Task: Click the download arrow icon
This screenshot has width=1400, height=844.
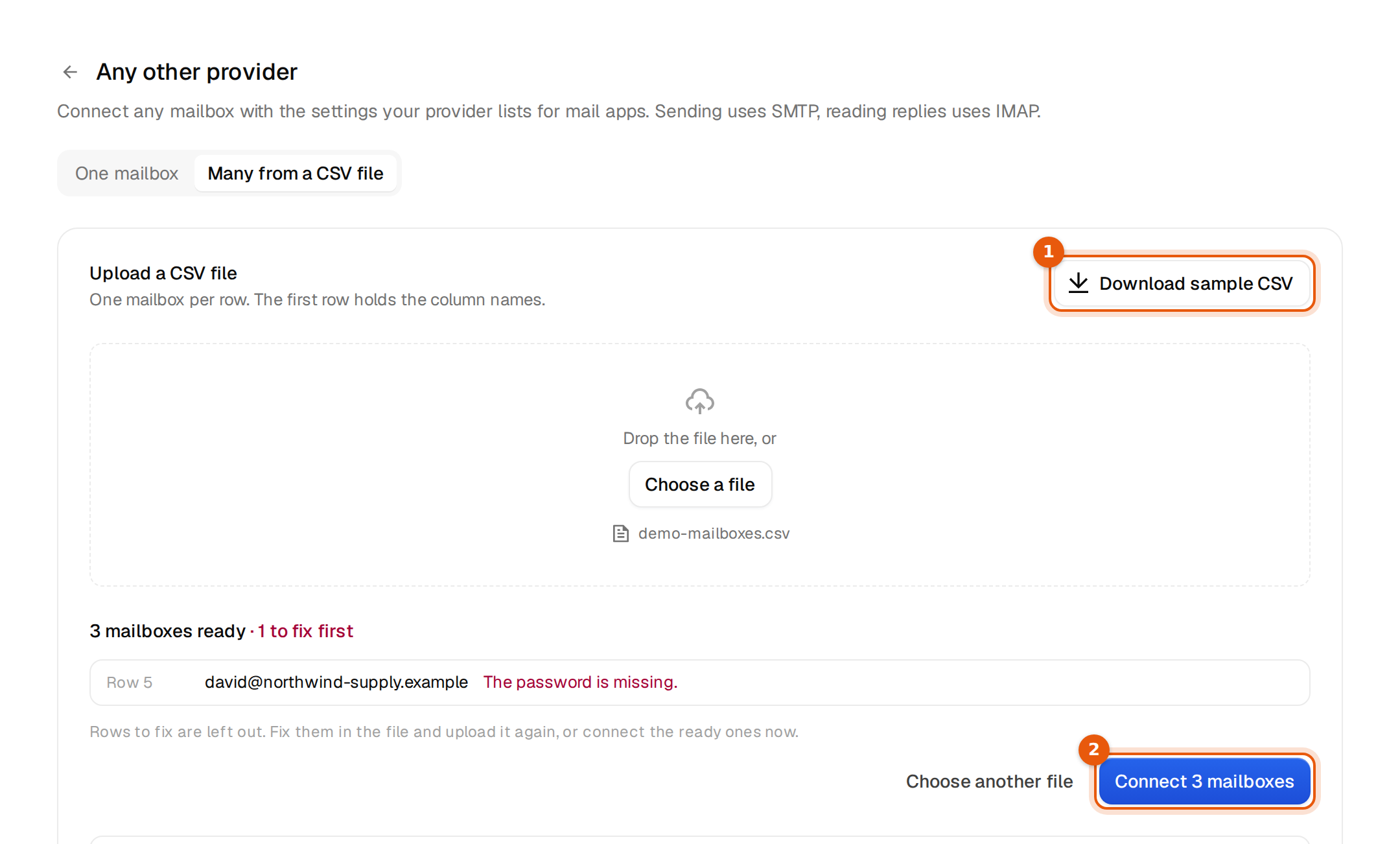Action: [1078, 283]
